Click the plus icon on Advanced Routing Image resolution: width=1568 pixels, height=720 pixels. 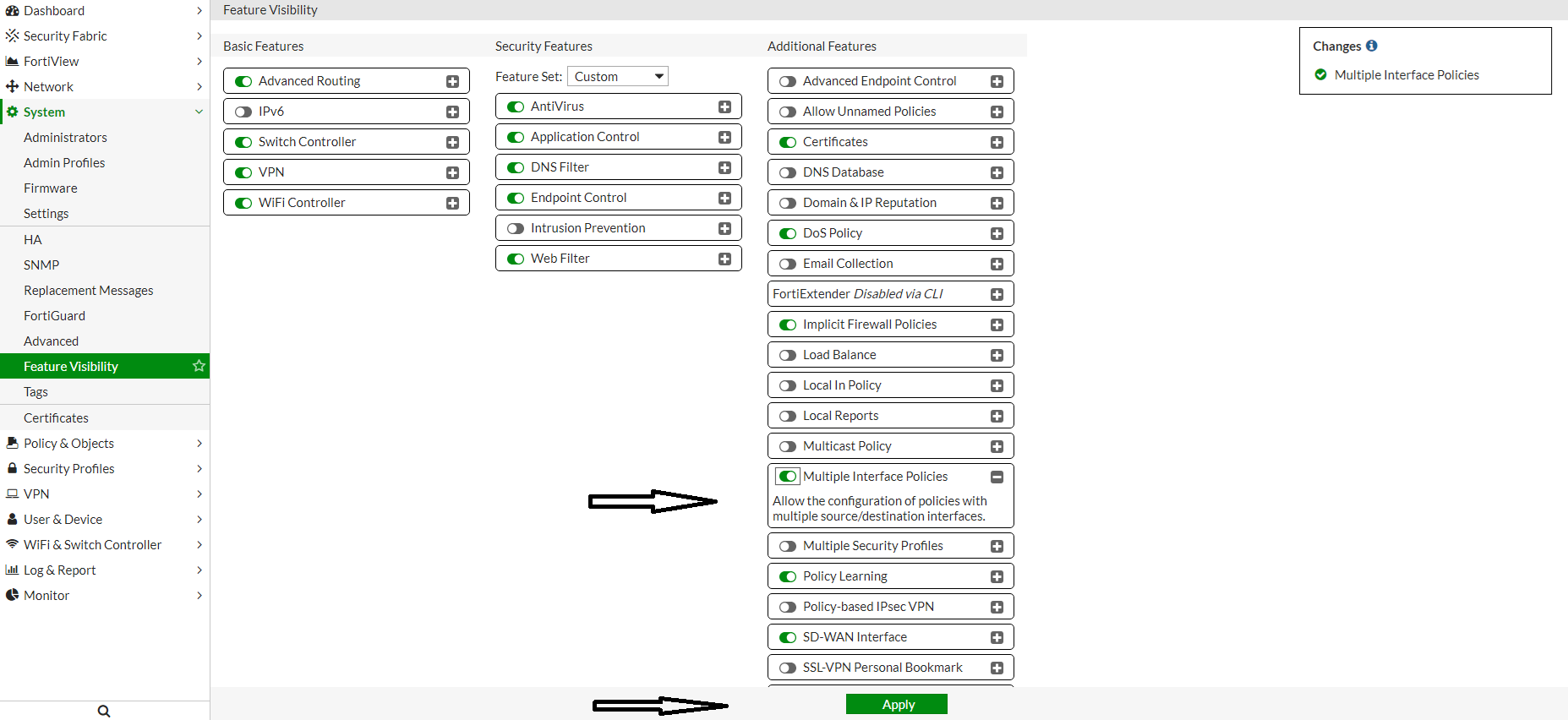pyautogui.click(x=452, y=81)
